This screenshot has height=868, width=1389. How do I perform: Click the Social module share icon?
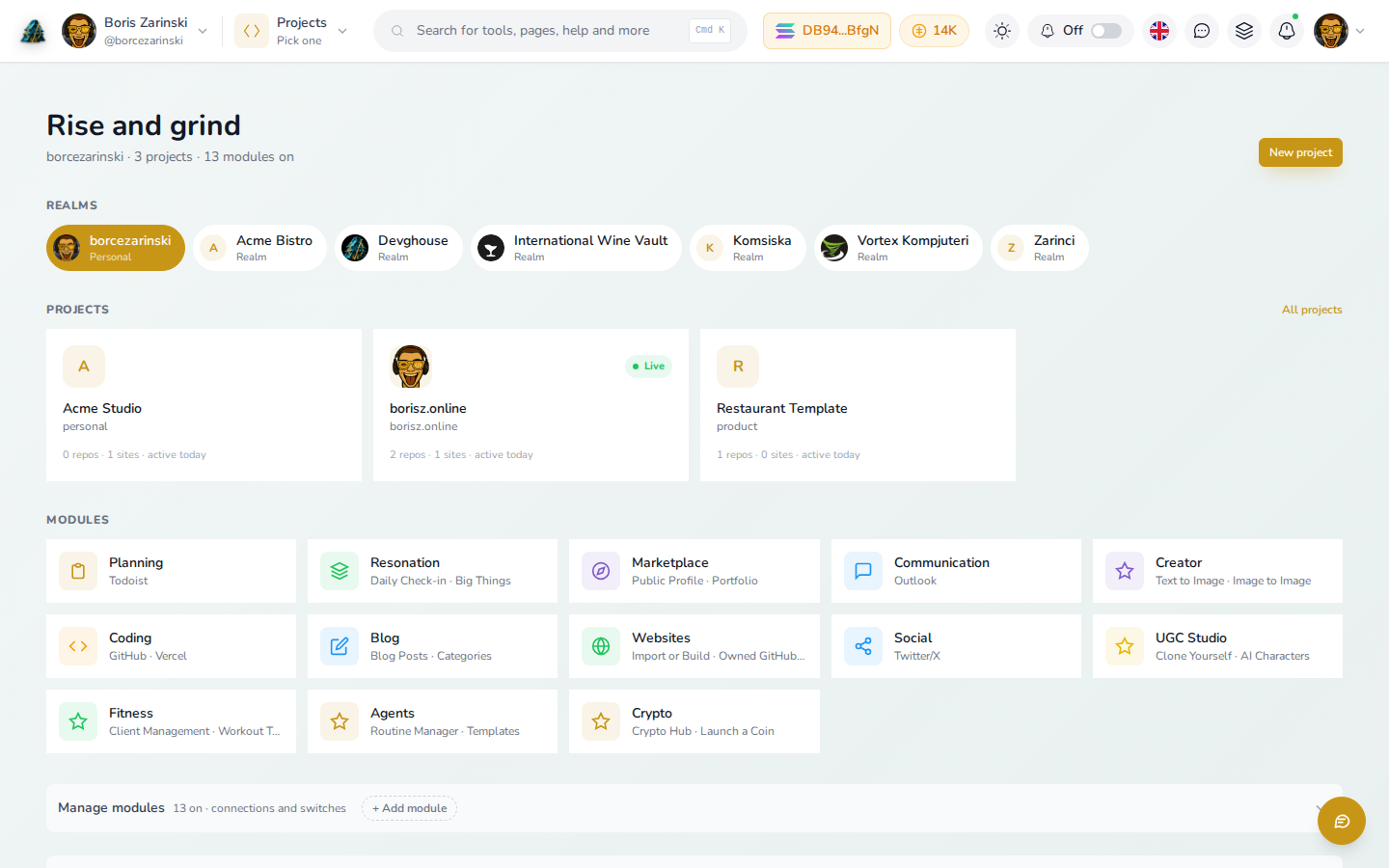(x=863, y=646)
